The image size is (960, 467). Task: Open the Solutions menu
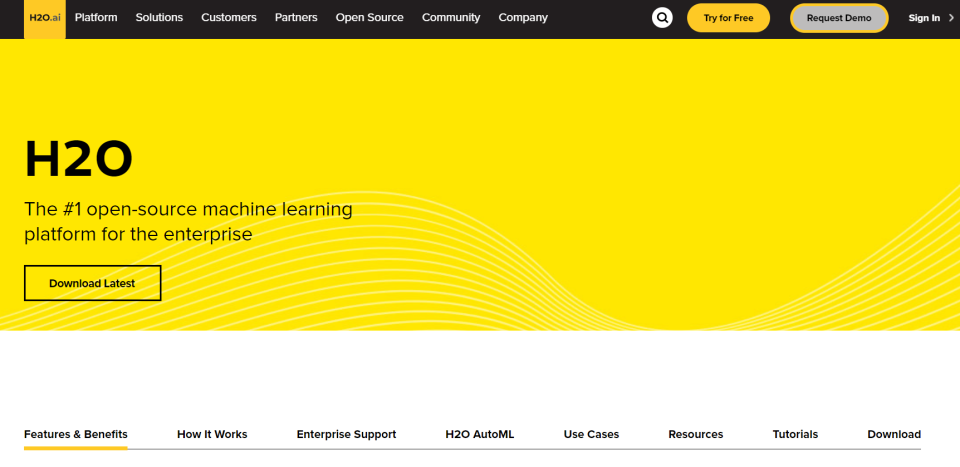coord(159,18)
